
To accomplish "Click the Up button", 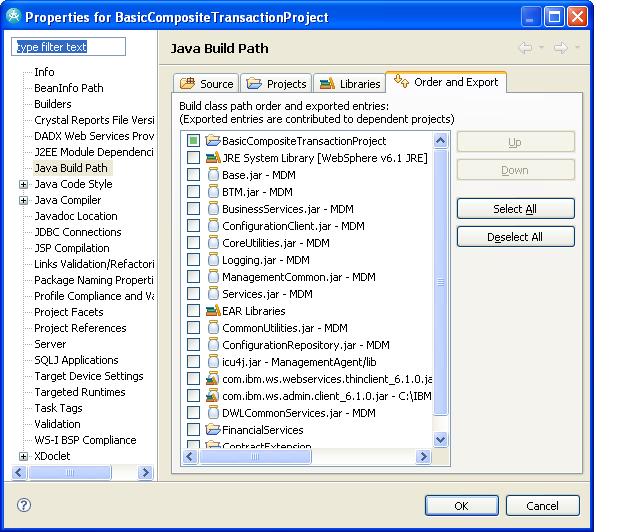I will pyautogui.click(x=516, y=142).
